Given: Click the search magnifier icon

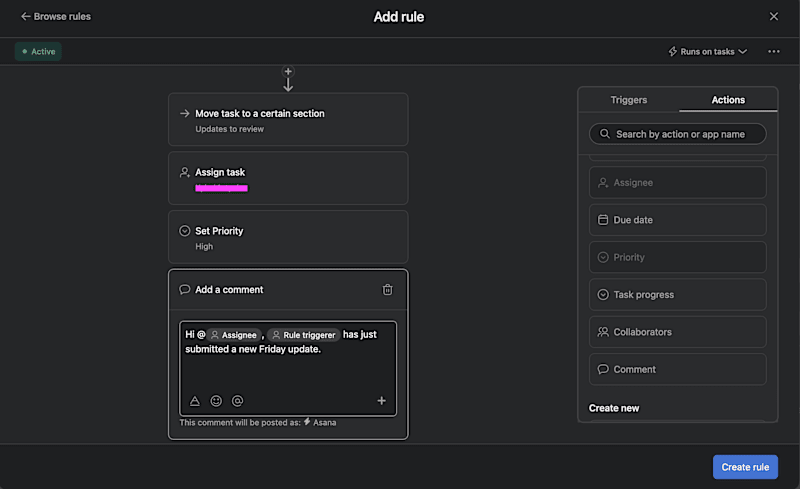Looking at the screenshot, I should tap(605, 134).
